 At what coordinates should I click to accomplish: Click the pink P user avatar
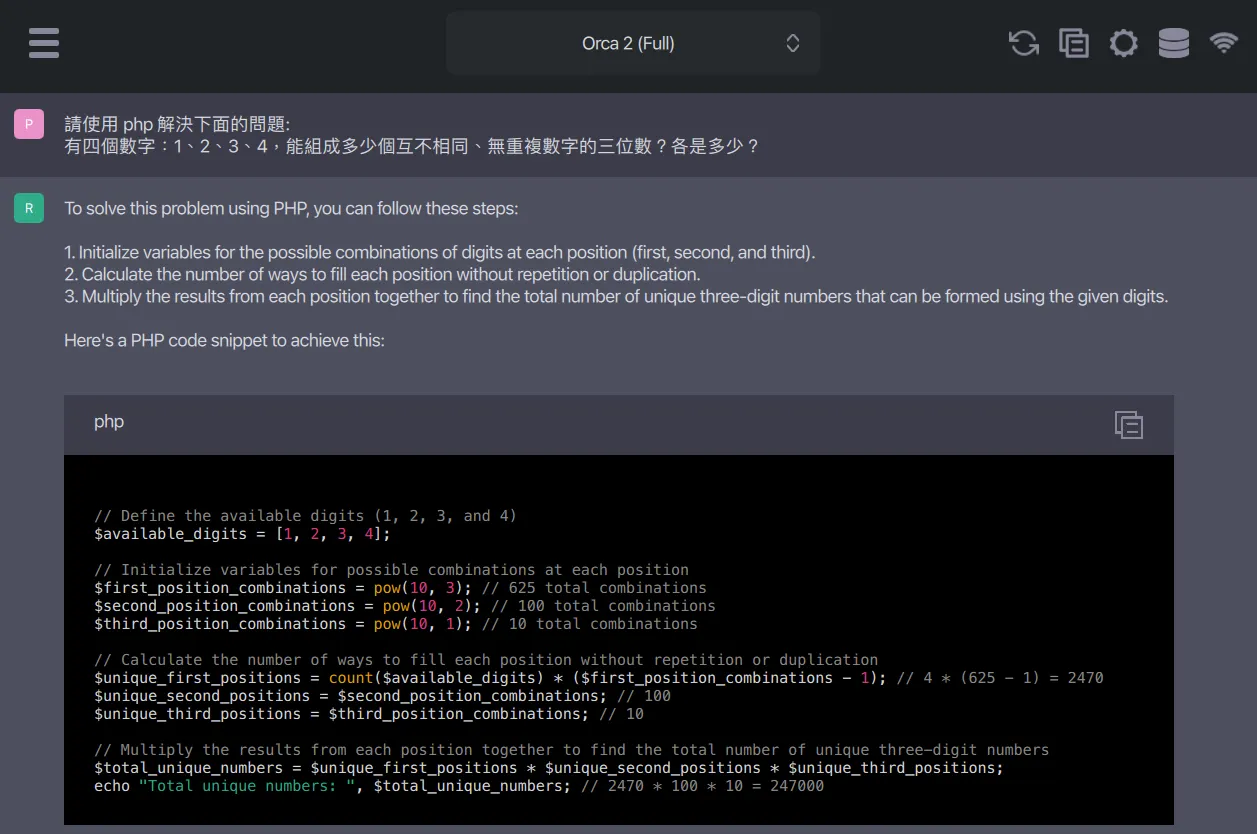click(29, 124)
